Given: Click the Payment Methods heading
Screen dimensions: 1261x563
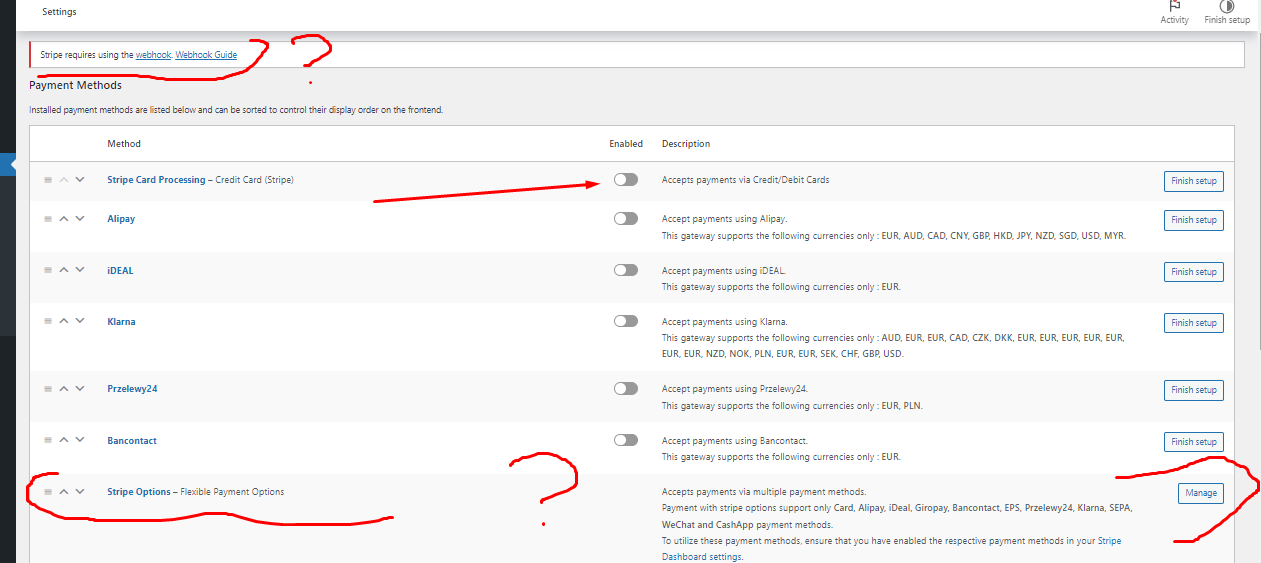Looking at the screenshot, I should click(76, 86).
